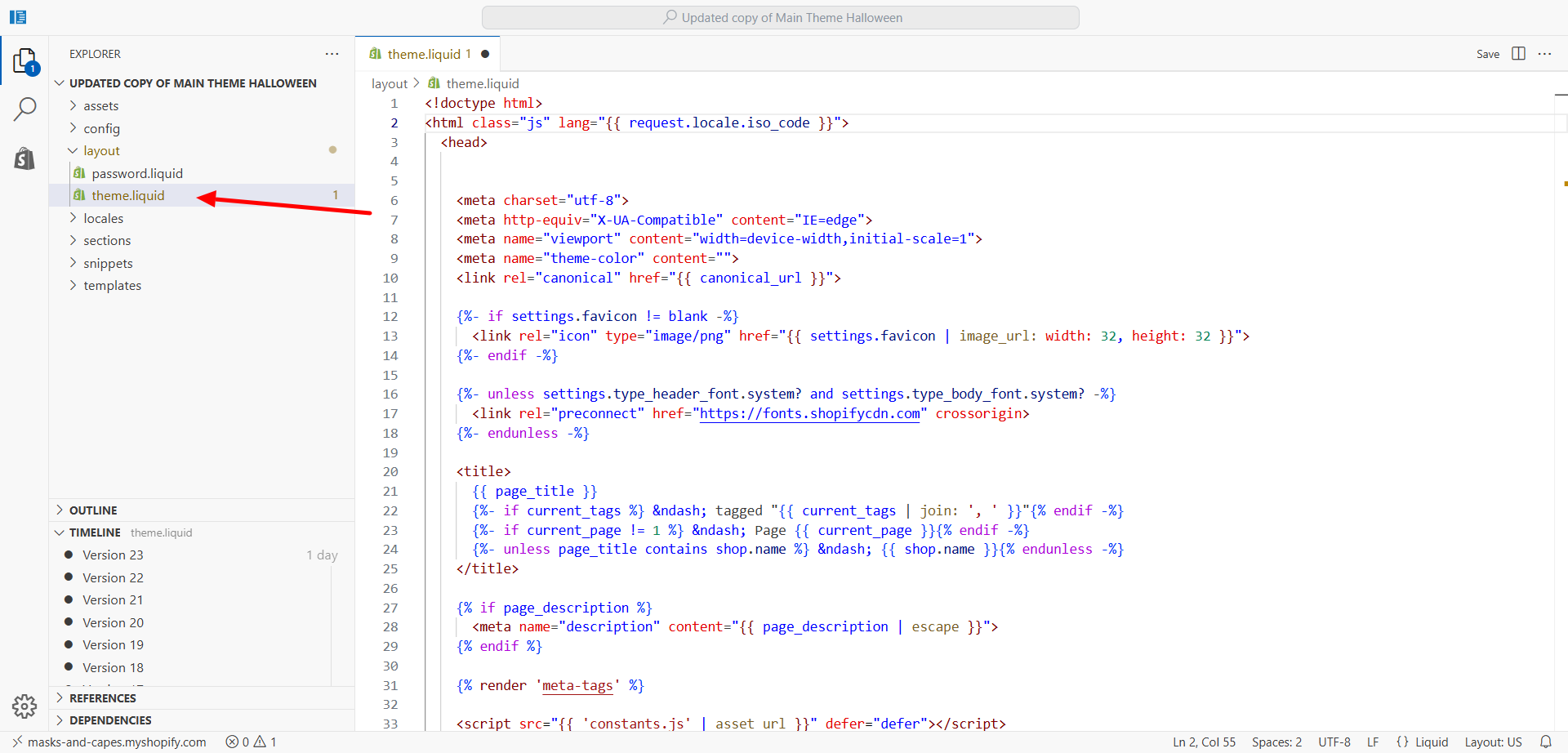This screenshot has height=753, width=1568.
Task: Open the Shopify panel icon
Action: tap(24, 158)
